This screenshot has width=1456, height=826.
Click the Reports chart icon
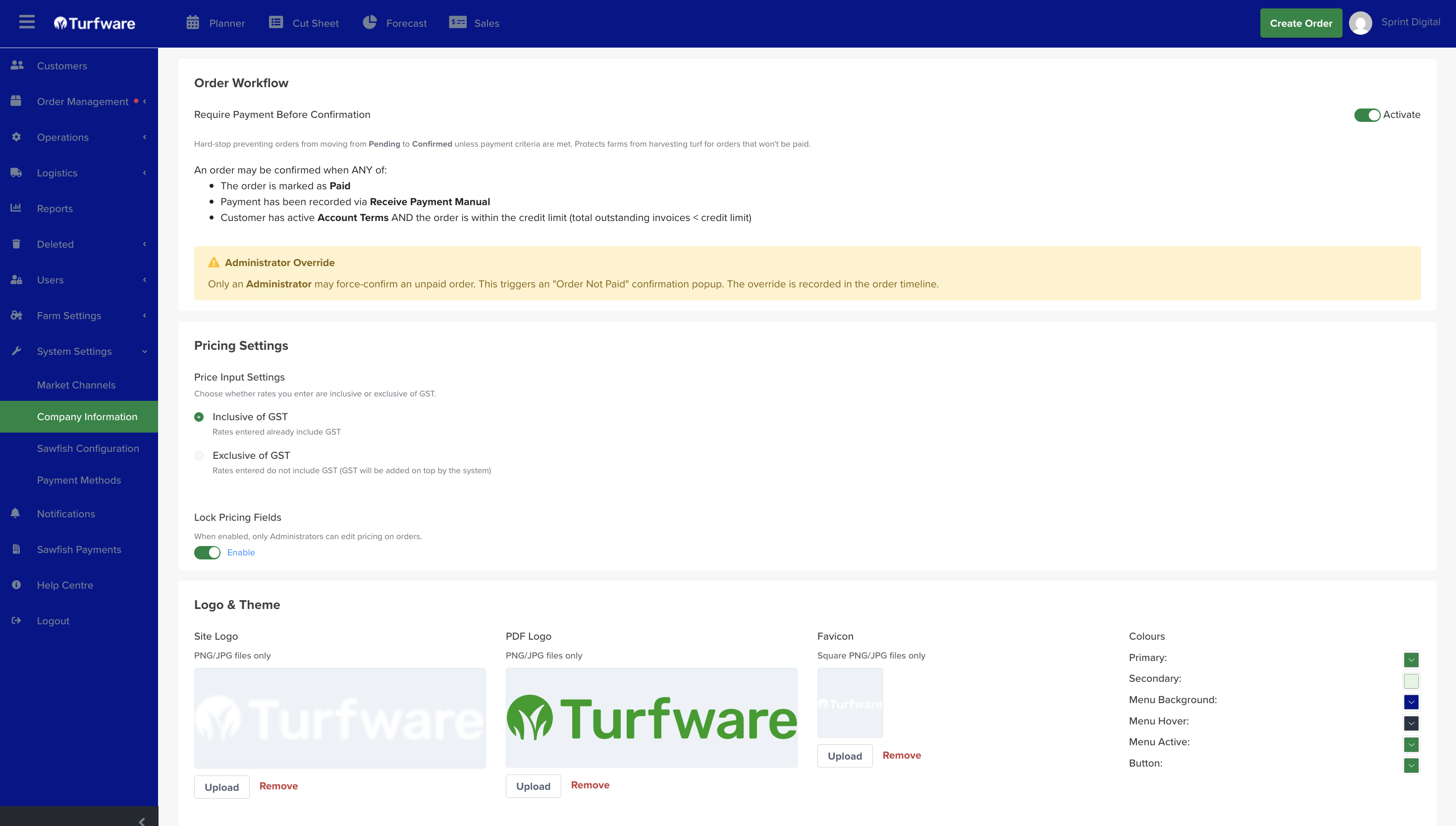(x=16, y=208)
